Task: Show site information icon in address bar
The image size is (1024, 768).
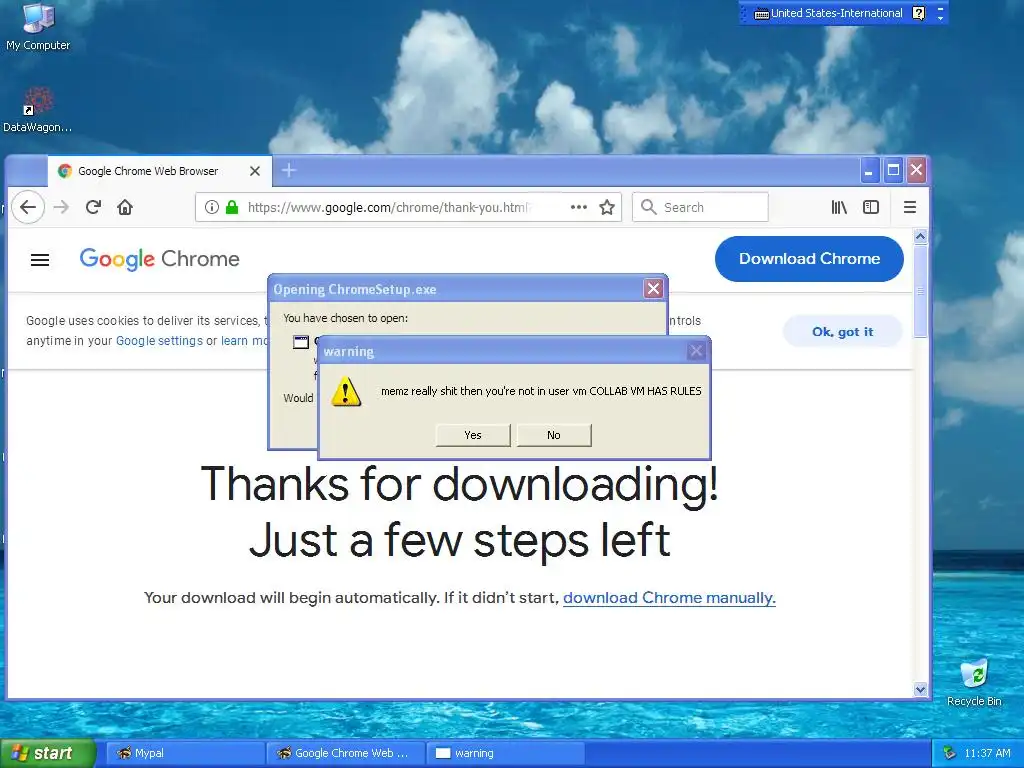Action: pos(212,207)
